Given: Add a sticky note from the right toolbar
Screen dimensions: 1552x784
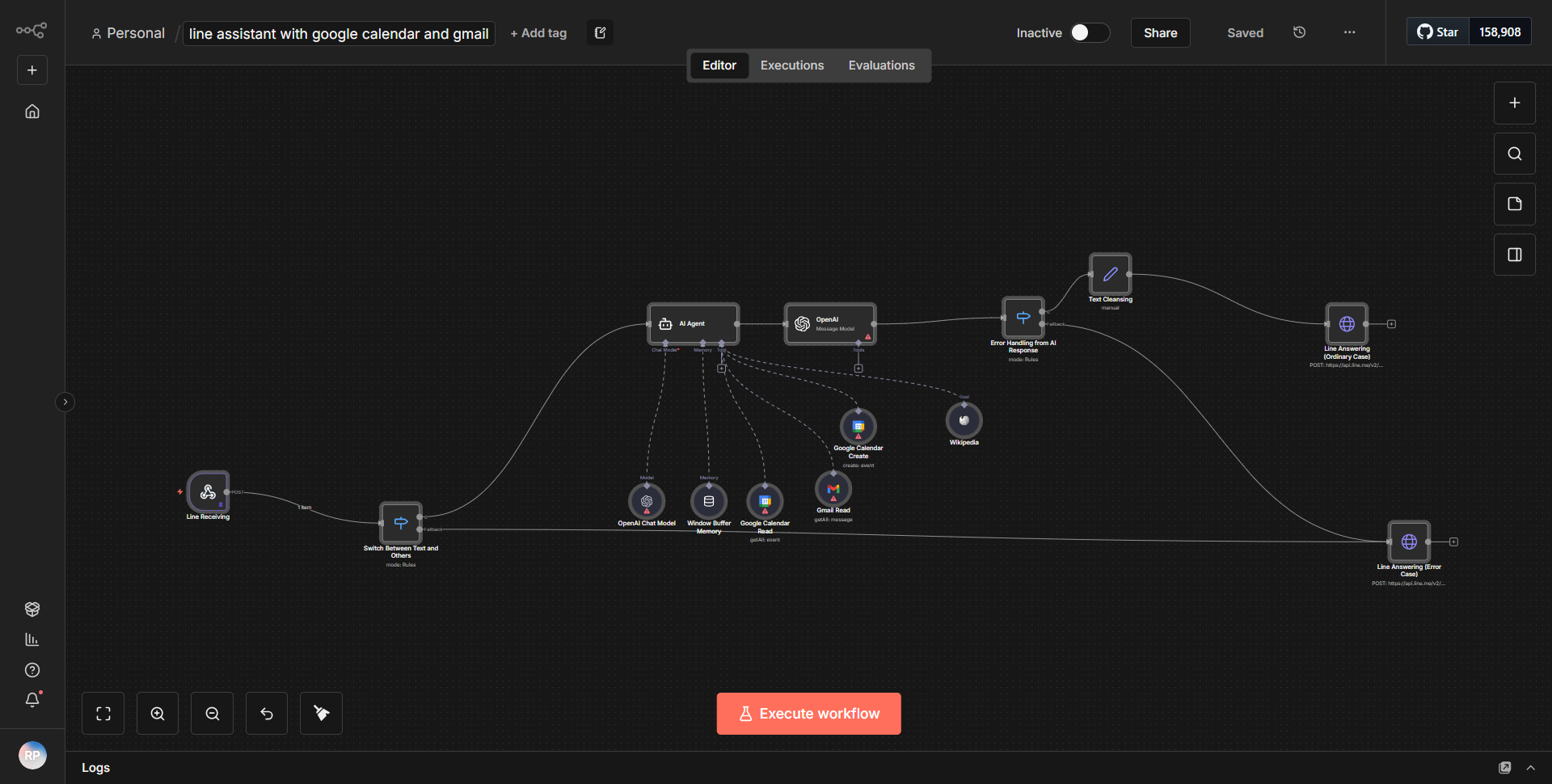Looking at the screenshot, I should coord(1514,204).
